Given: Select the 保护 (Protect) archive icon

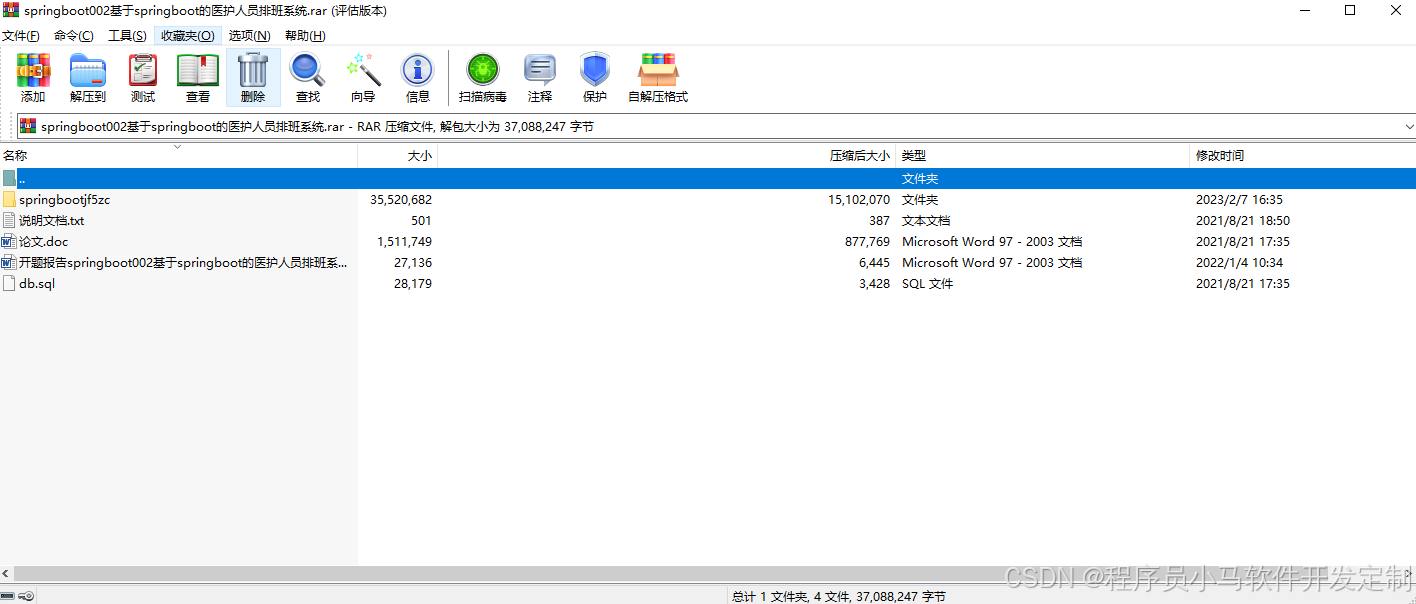Looking at the screenshot, I should (595, 77).
